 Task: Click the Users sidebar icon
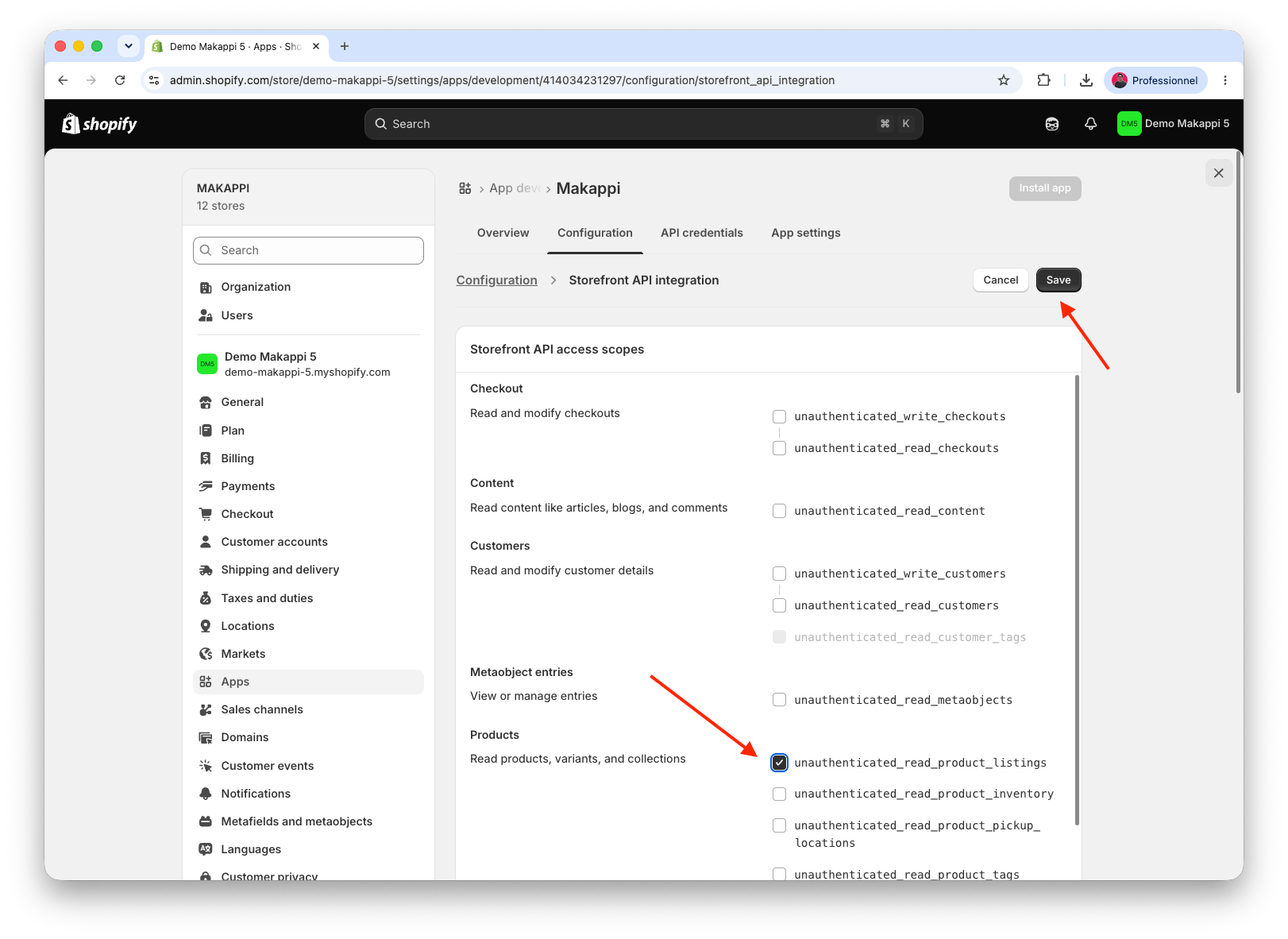pos(206,315)
